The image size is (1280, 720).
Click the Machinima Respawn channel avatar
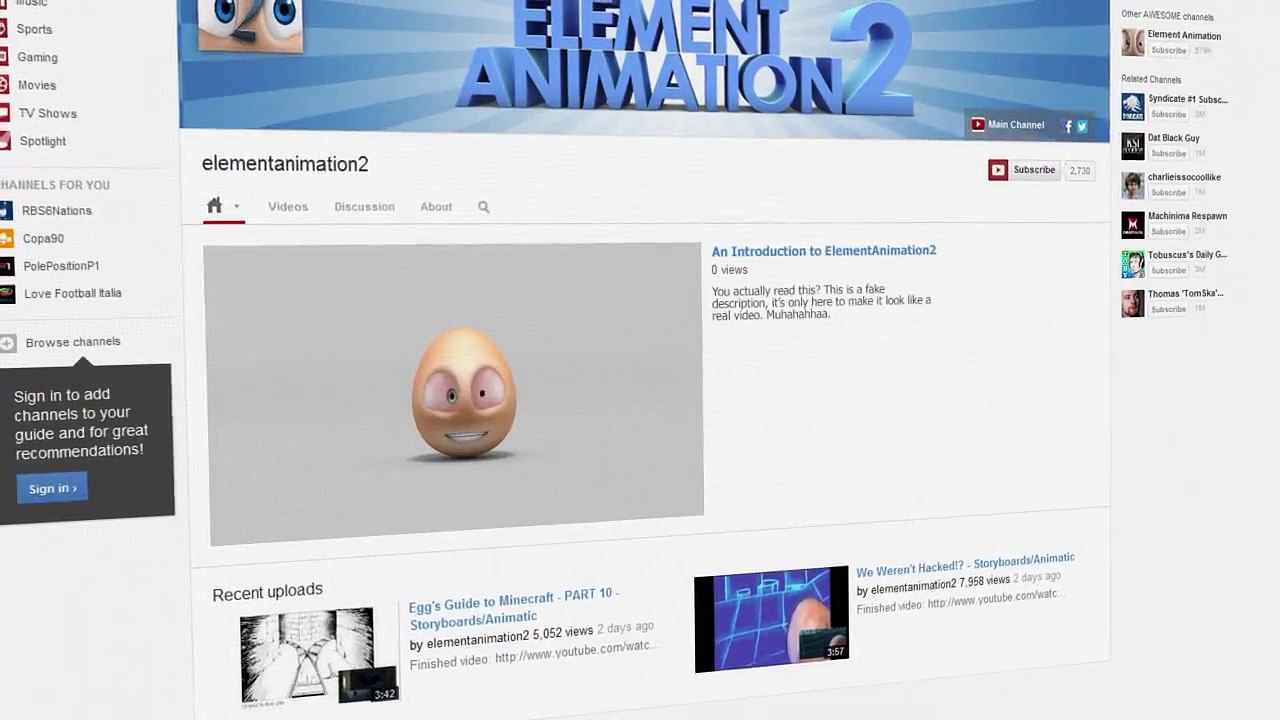point(1133,224)
